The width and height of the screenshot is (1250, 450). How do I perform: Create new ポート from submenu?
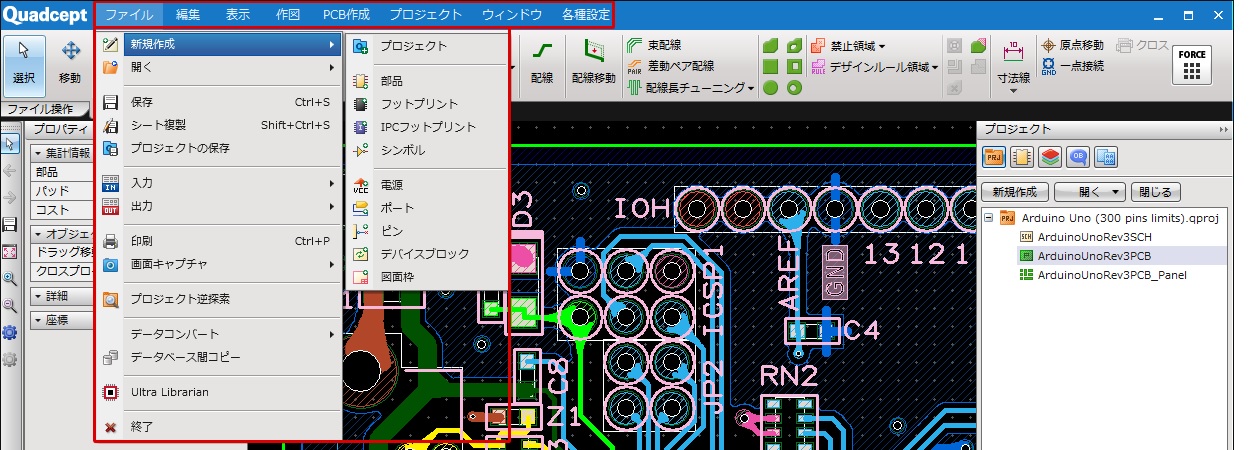point(427,208)
